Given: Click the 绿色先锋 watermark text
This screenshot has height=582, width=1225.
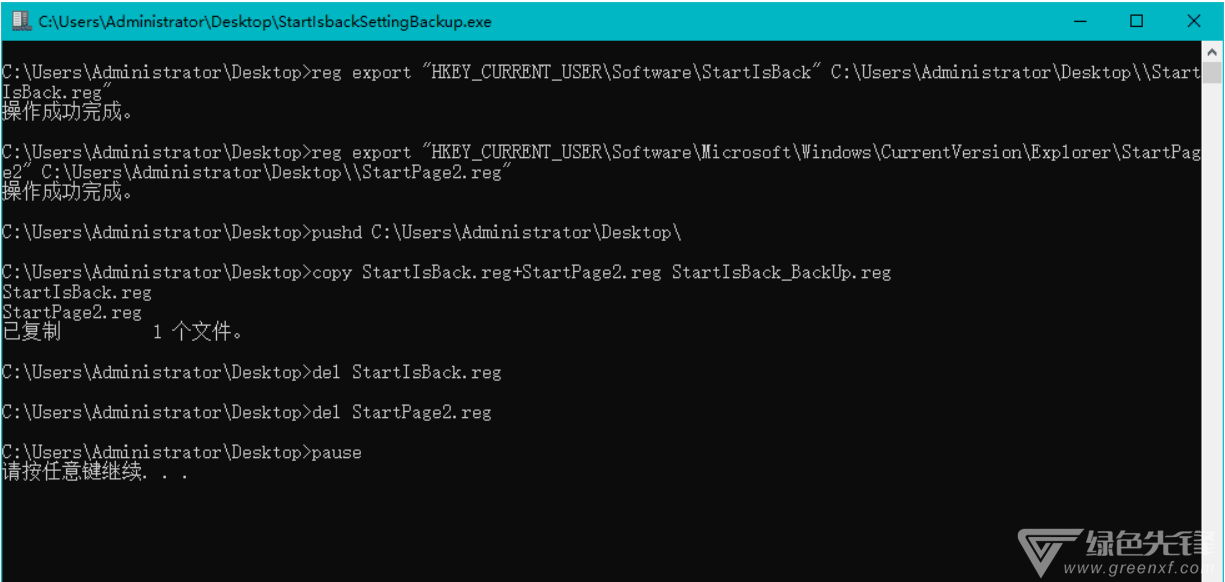Looking at the screenshot, I should pyautogui.click(x=1152, y=544).
